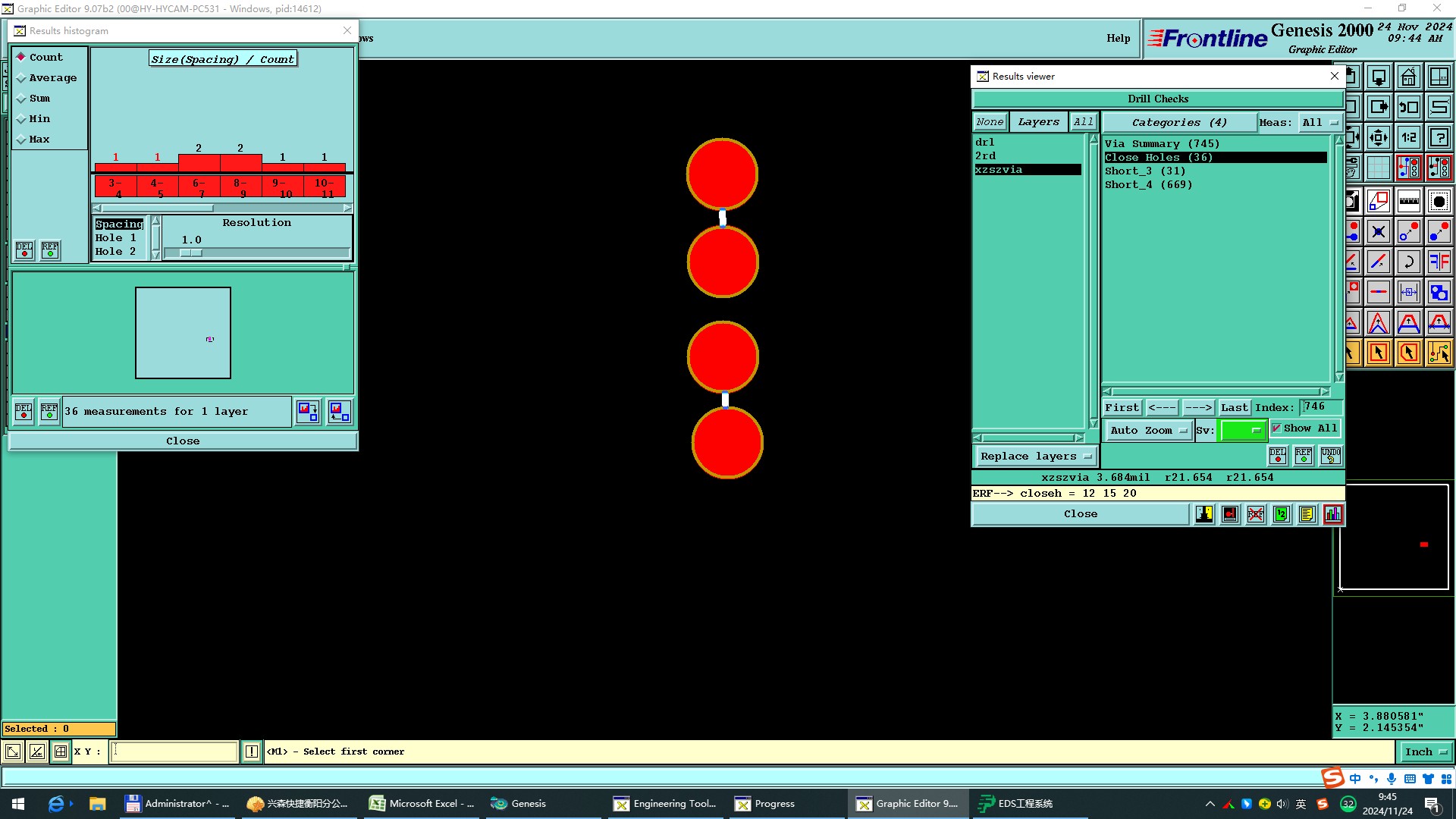Click the home view house icon

1408,77
